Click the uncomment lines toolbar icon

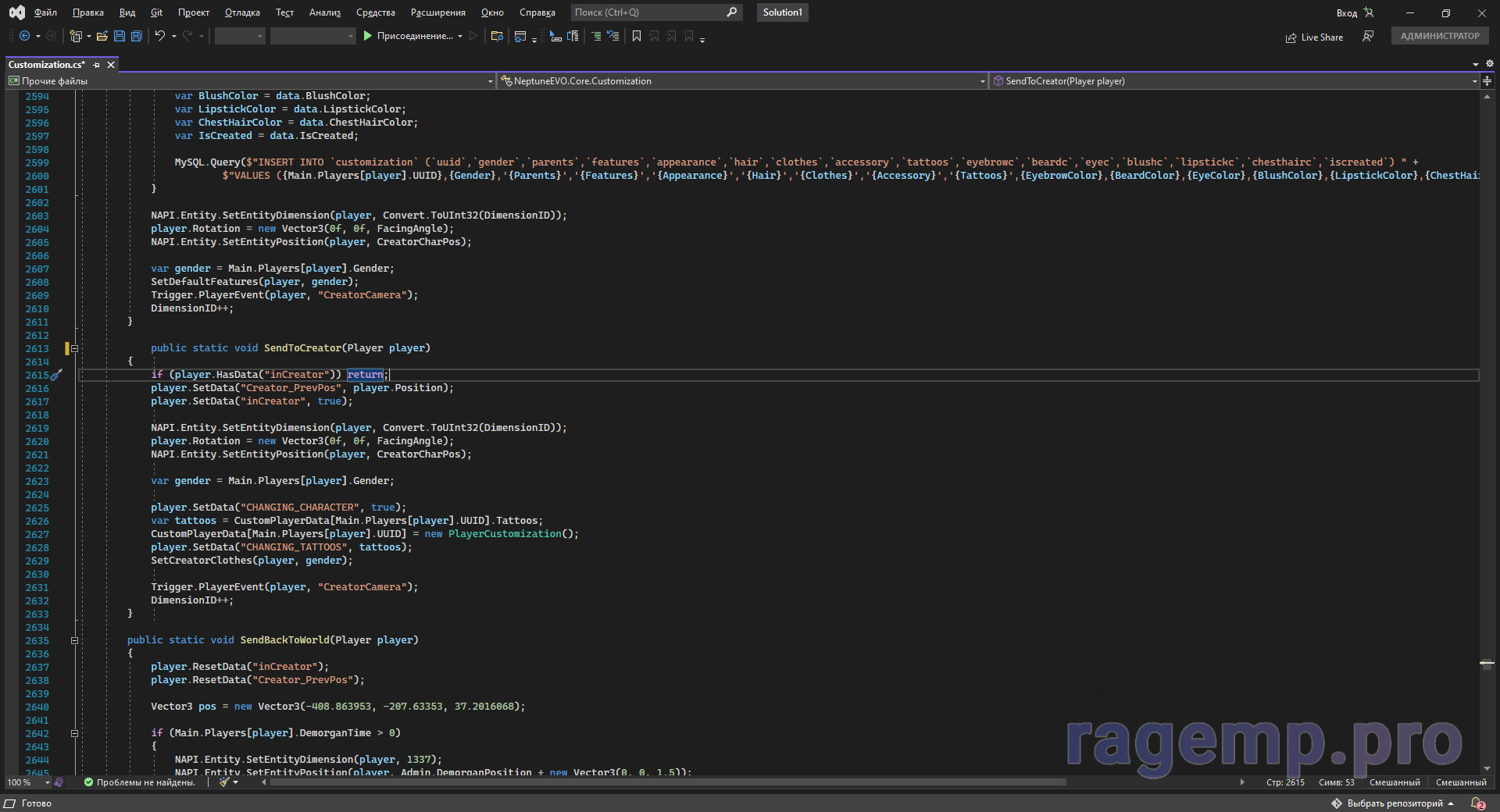point(573,36)
